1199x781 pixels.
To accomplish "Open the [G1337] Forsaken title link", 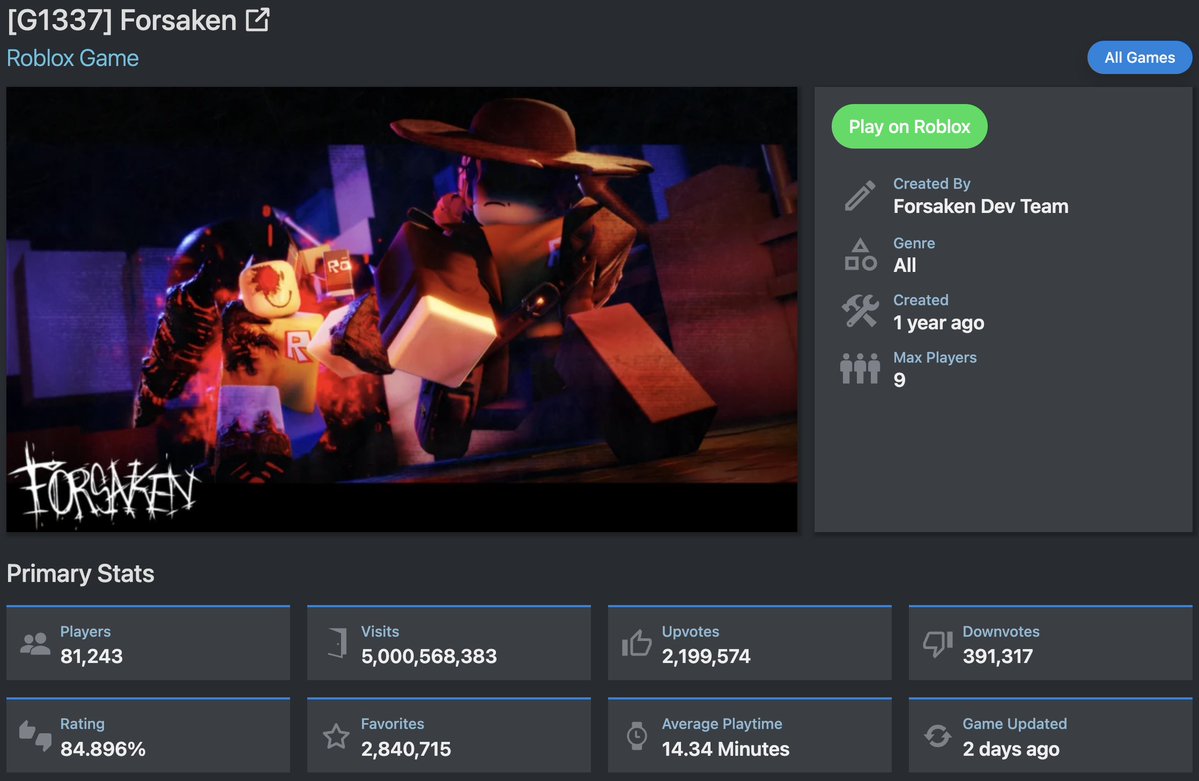I will point(122,21).
